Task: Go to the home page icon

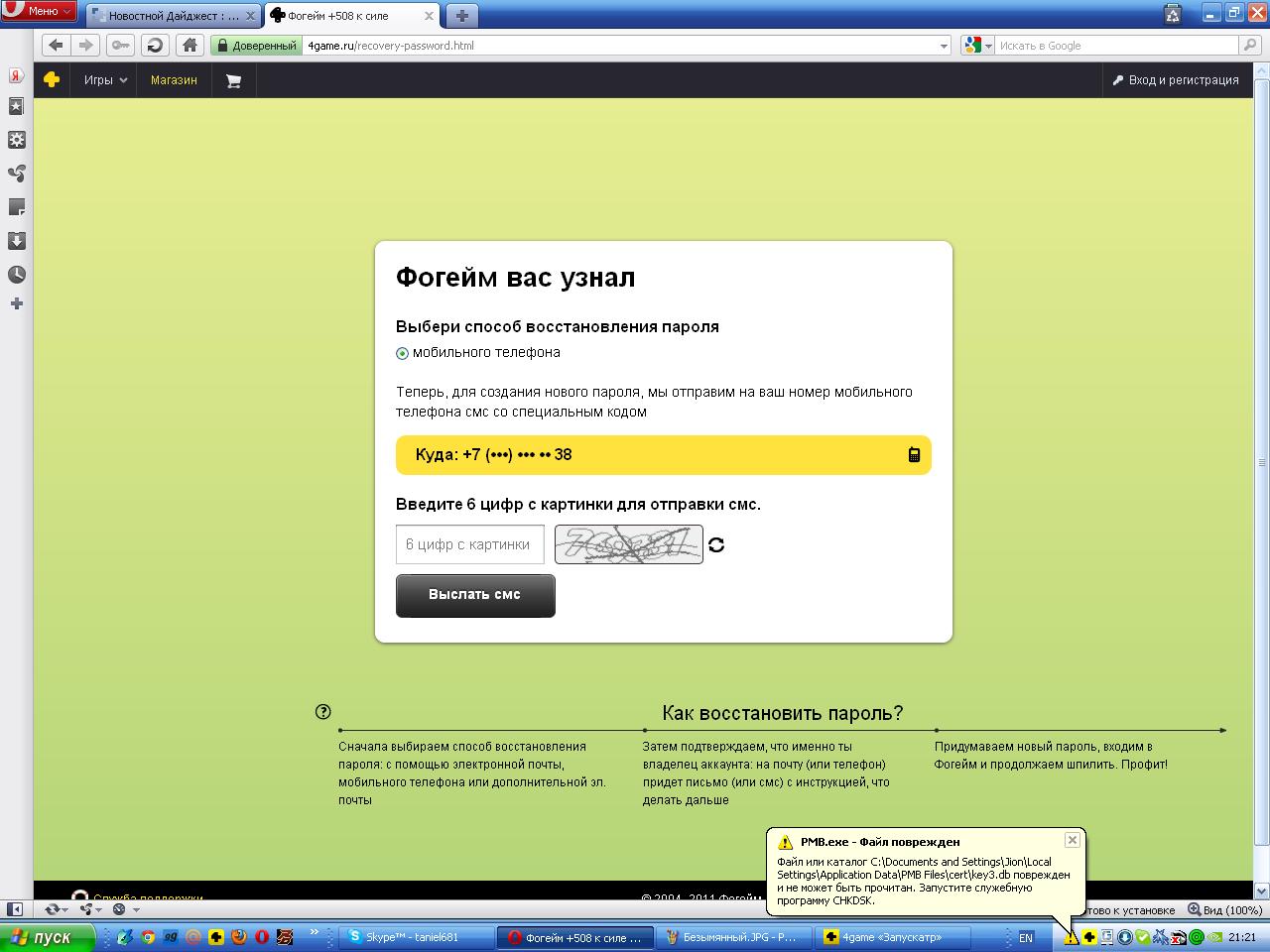Action: (x=190, y=45)
